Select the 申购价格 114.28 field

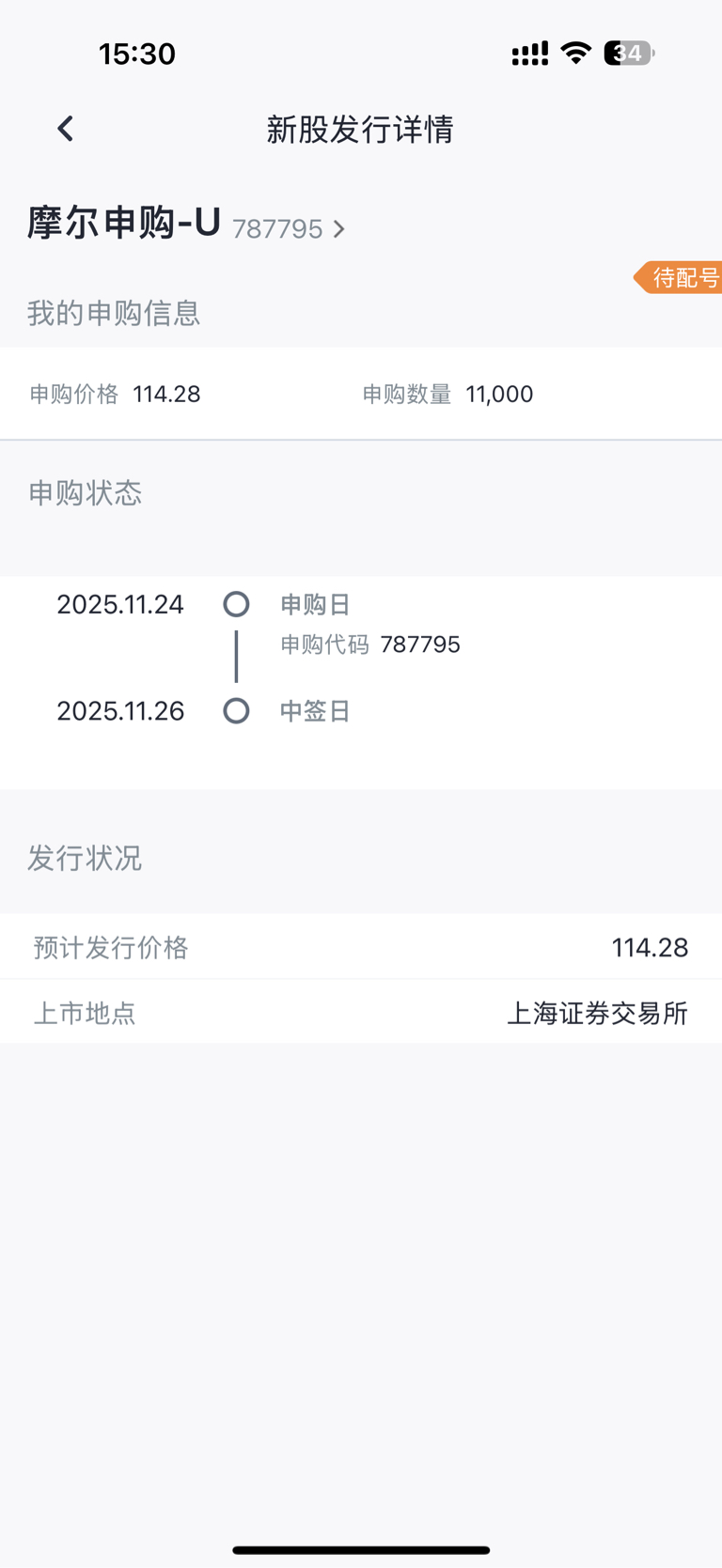tap(115, 394)
